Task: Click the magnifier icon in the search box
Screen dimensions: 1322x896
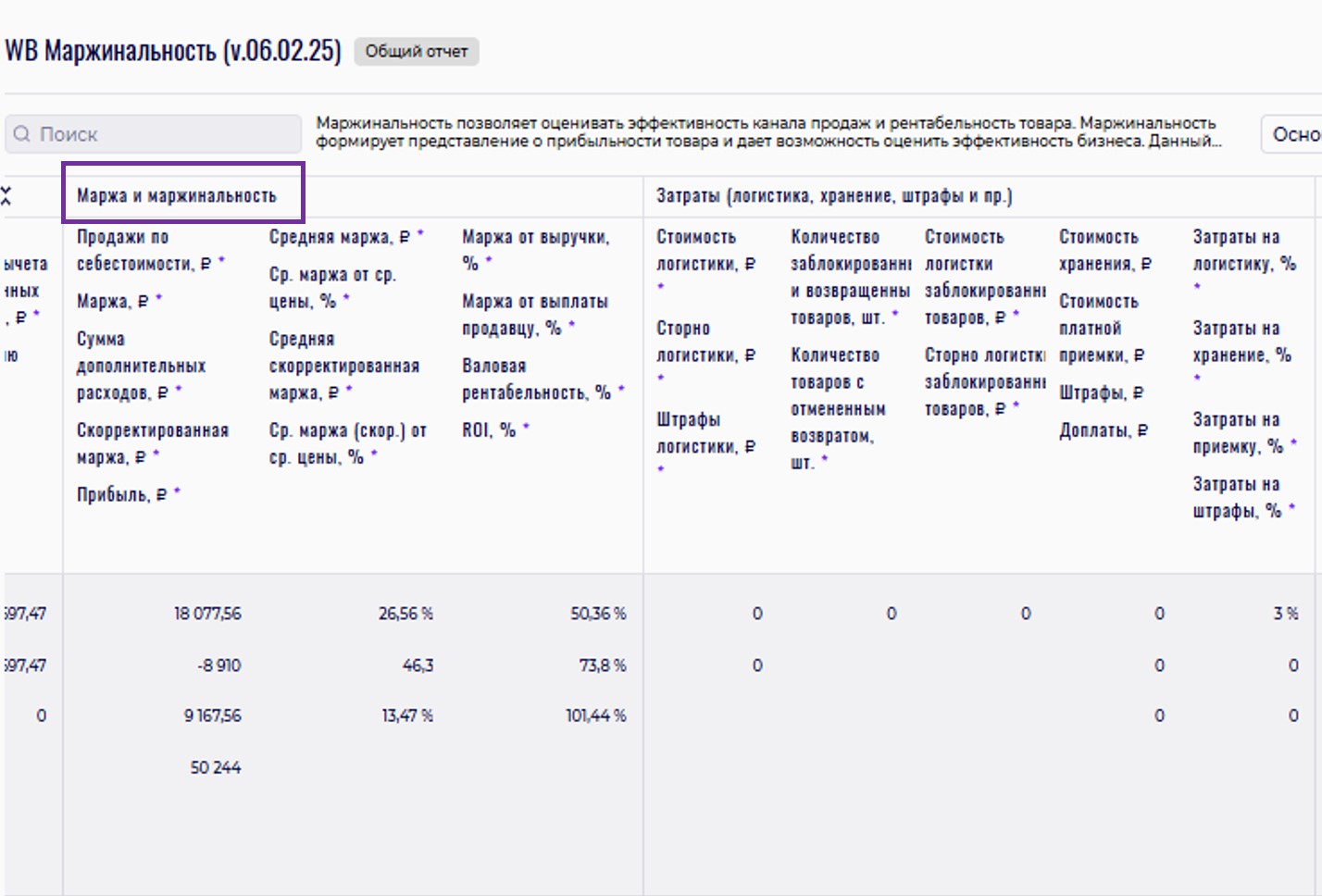Action: coord(21,134)
